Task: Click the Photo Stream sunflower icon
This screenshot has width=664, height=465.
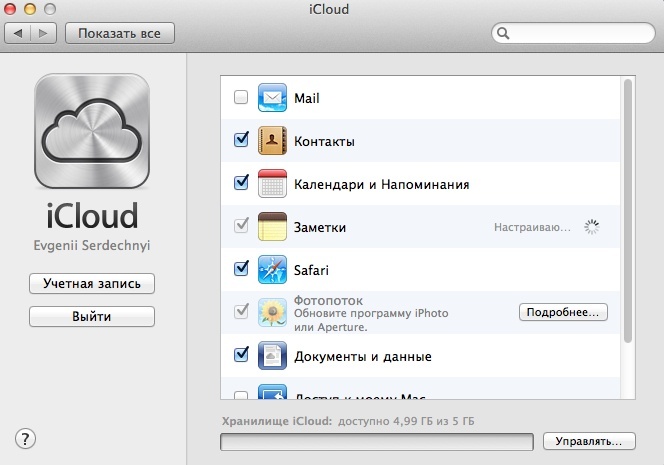Action: 272,313
